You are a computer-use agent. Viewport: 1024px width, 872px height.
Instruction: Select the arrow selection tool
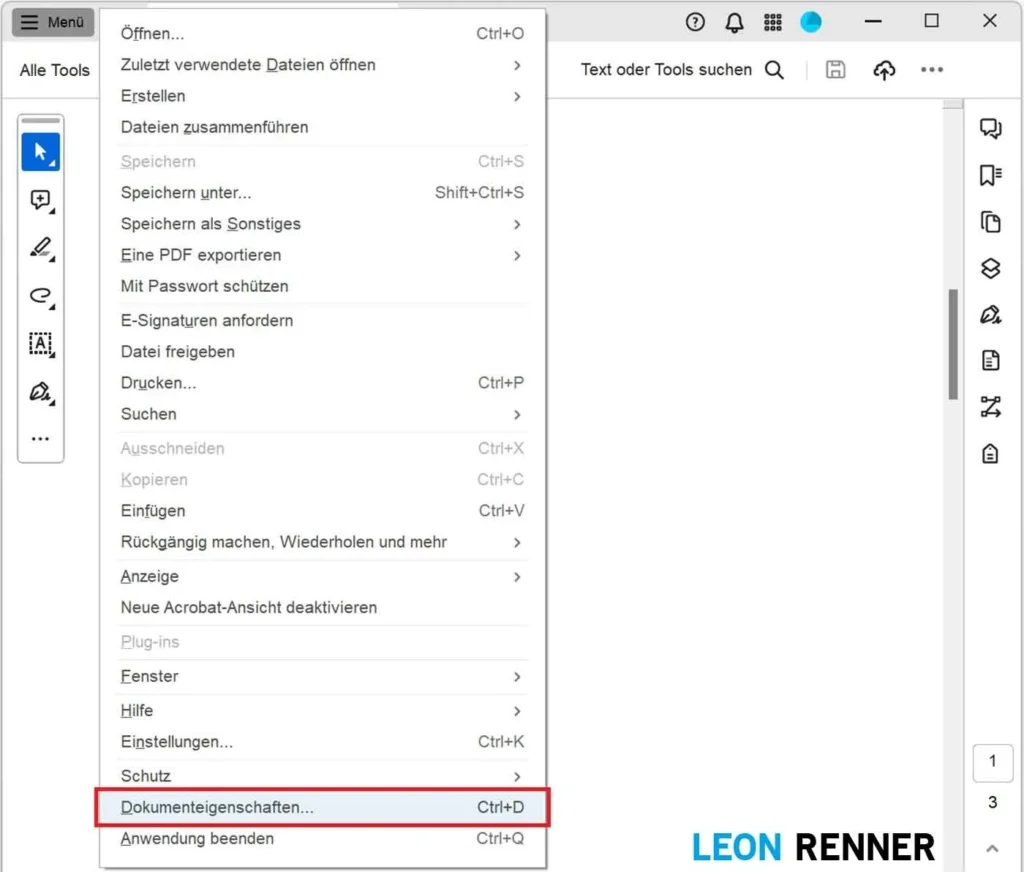pyautogui.click(x=40, y=152)
